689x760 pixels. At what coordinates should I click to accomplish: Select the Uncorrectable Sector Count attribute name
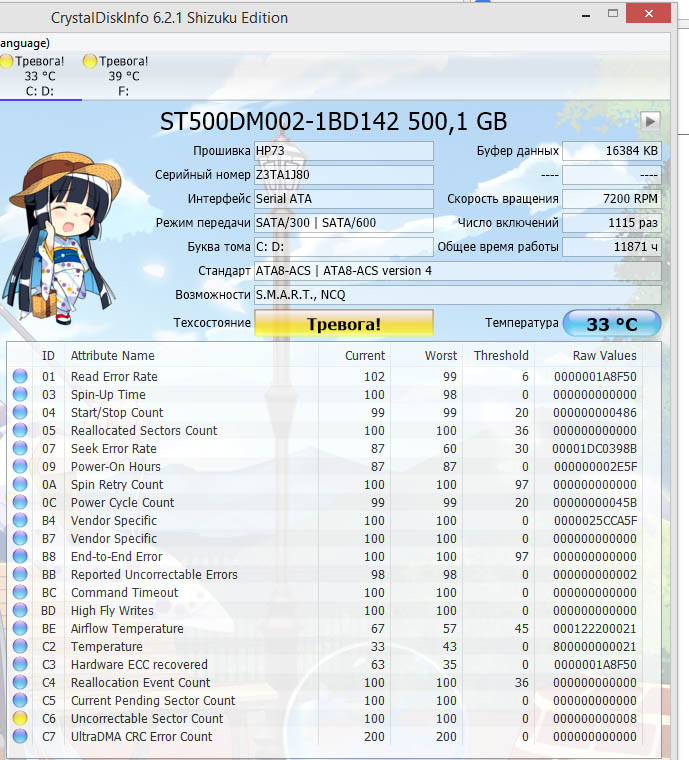(x=147, y=718)
